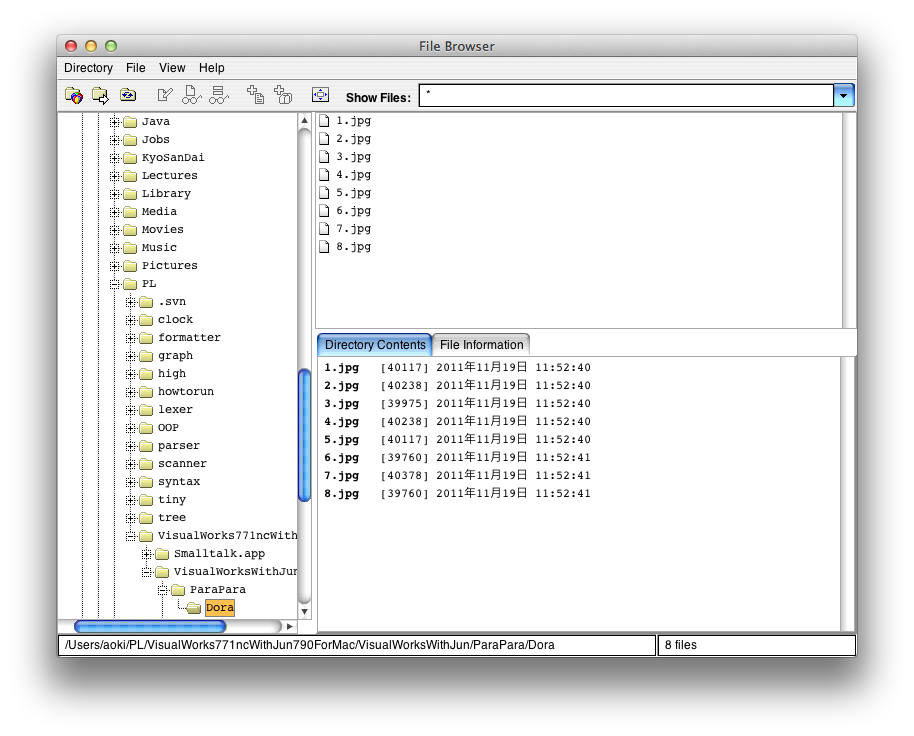Switch to the File Information tab
This screenshot has height=736, width=914.
click(481, 345)
